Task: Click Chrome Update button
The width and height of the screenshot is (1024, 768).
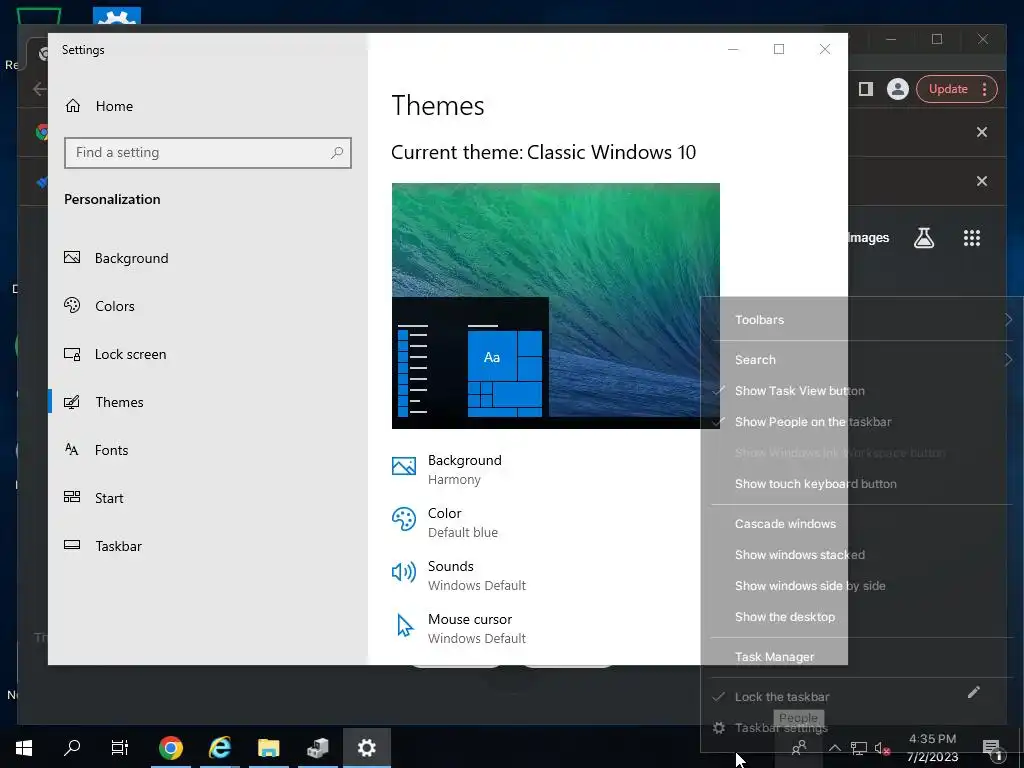Action: point(948,89)
